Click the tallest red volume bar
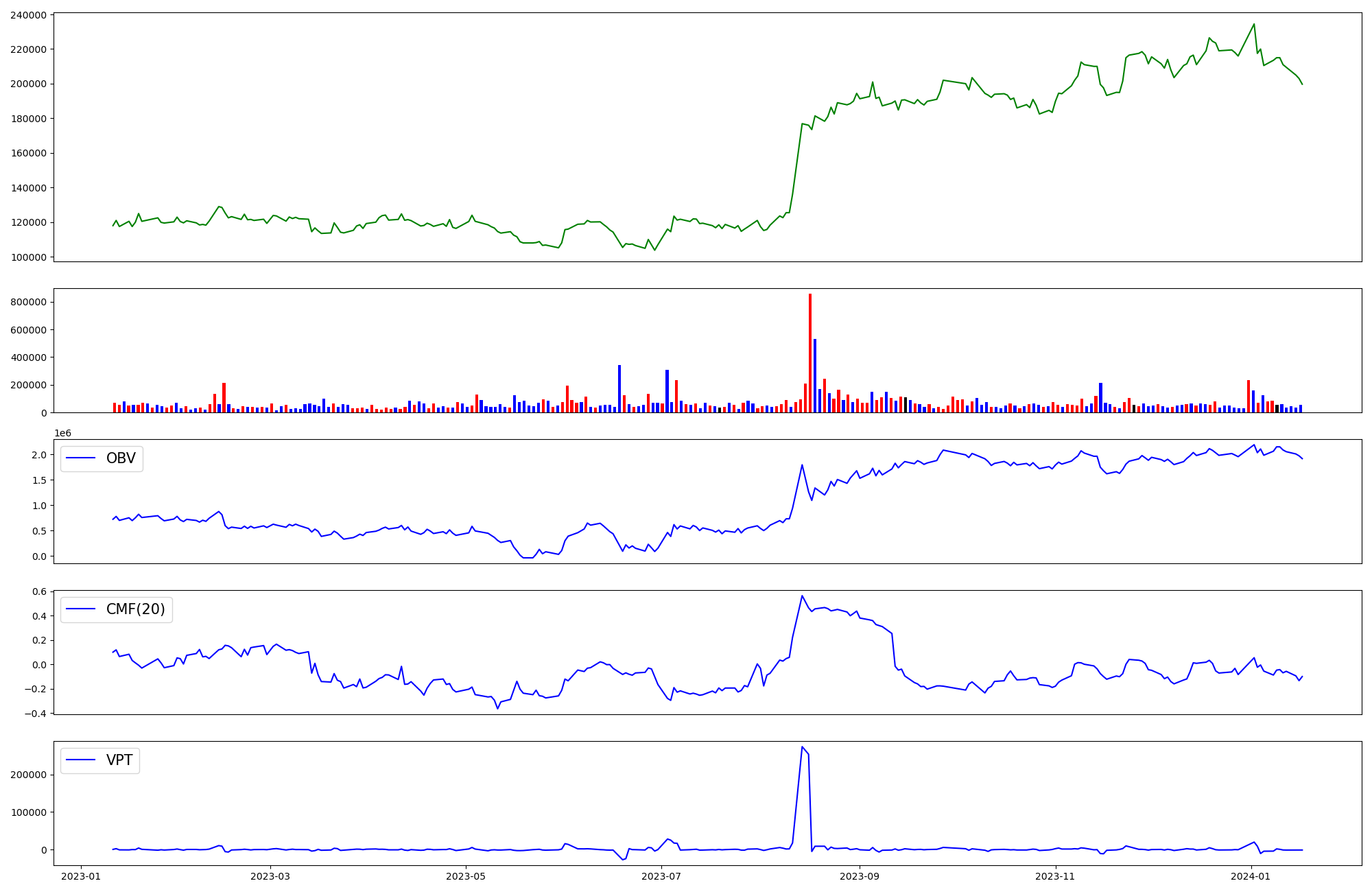Viewport: 1372px width, 892px height. (x=810, y=353)
